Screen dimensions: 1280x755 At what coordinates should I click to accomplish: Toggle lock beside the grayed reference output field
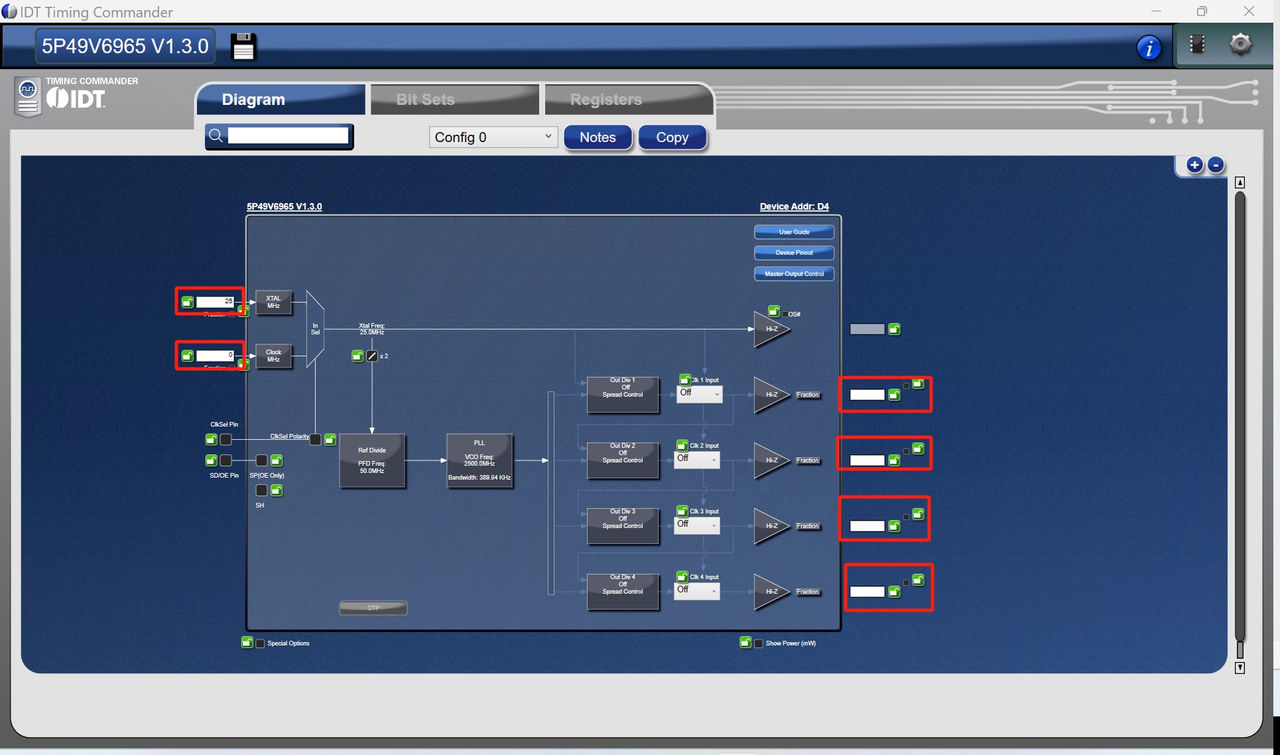coord(894,328)
